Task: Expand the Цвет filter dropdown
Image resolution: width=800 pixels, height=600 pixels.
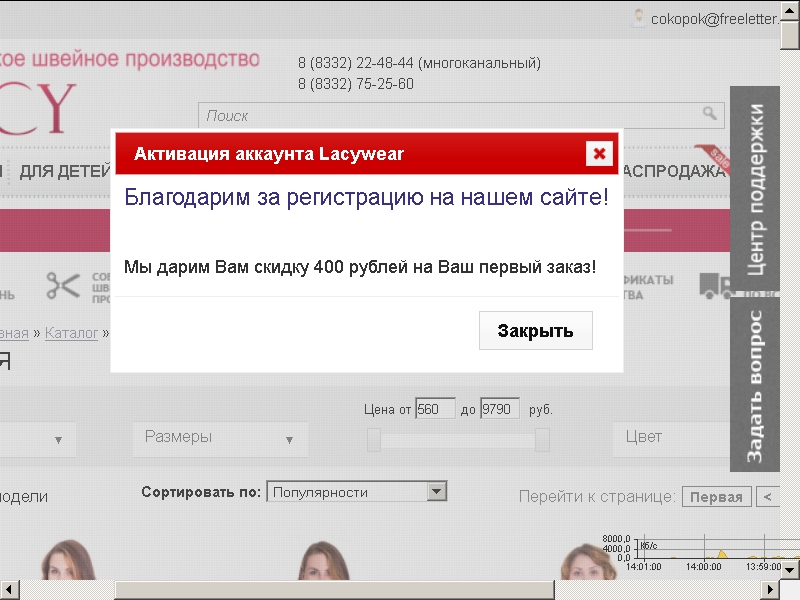Action: (x=671, y=439)
